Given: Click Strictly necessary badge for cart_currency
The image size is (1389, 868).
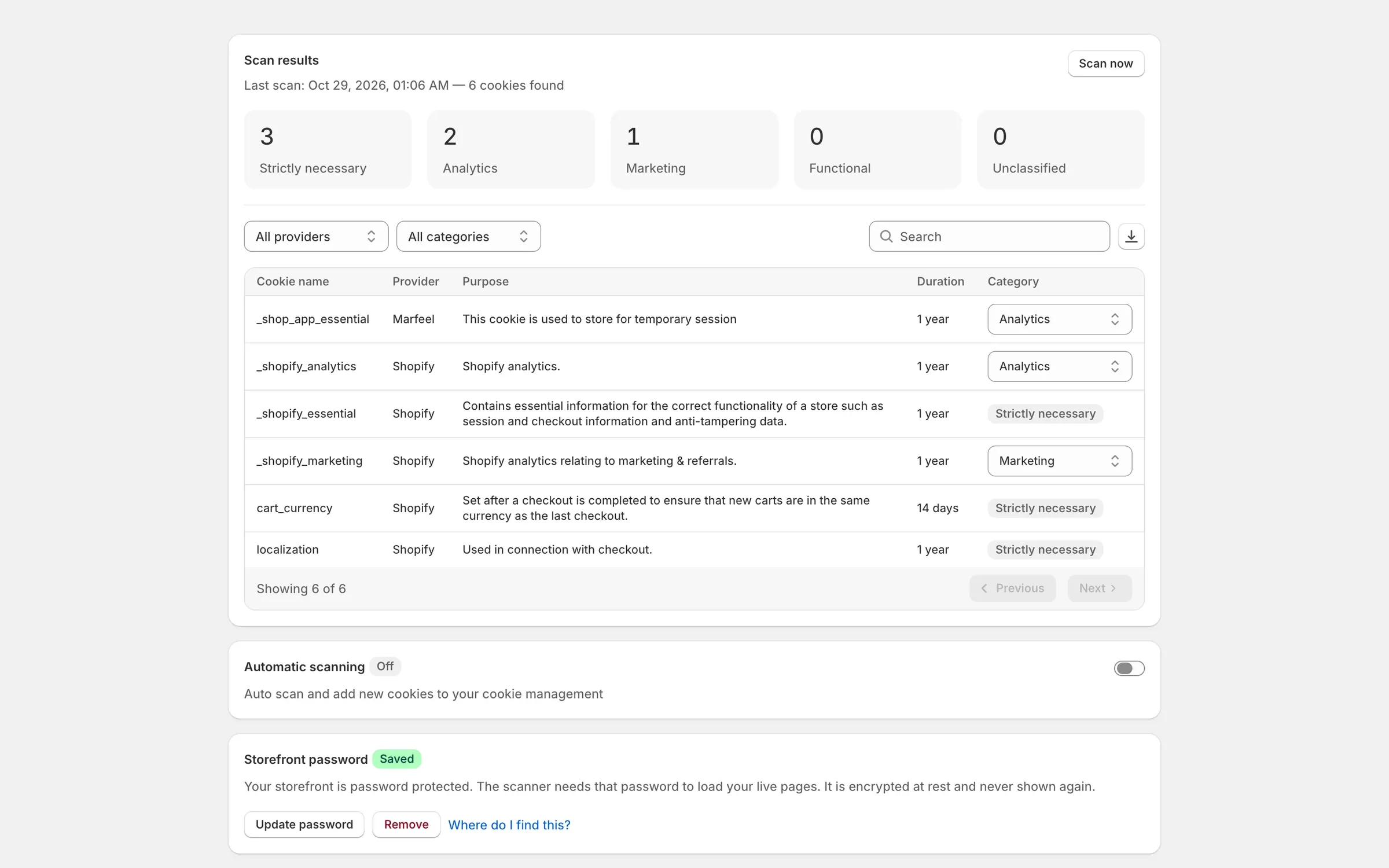Looking at the screenshot, I should 1045,508.
